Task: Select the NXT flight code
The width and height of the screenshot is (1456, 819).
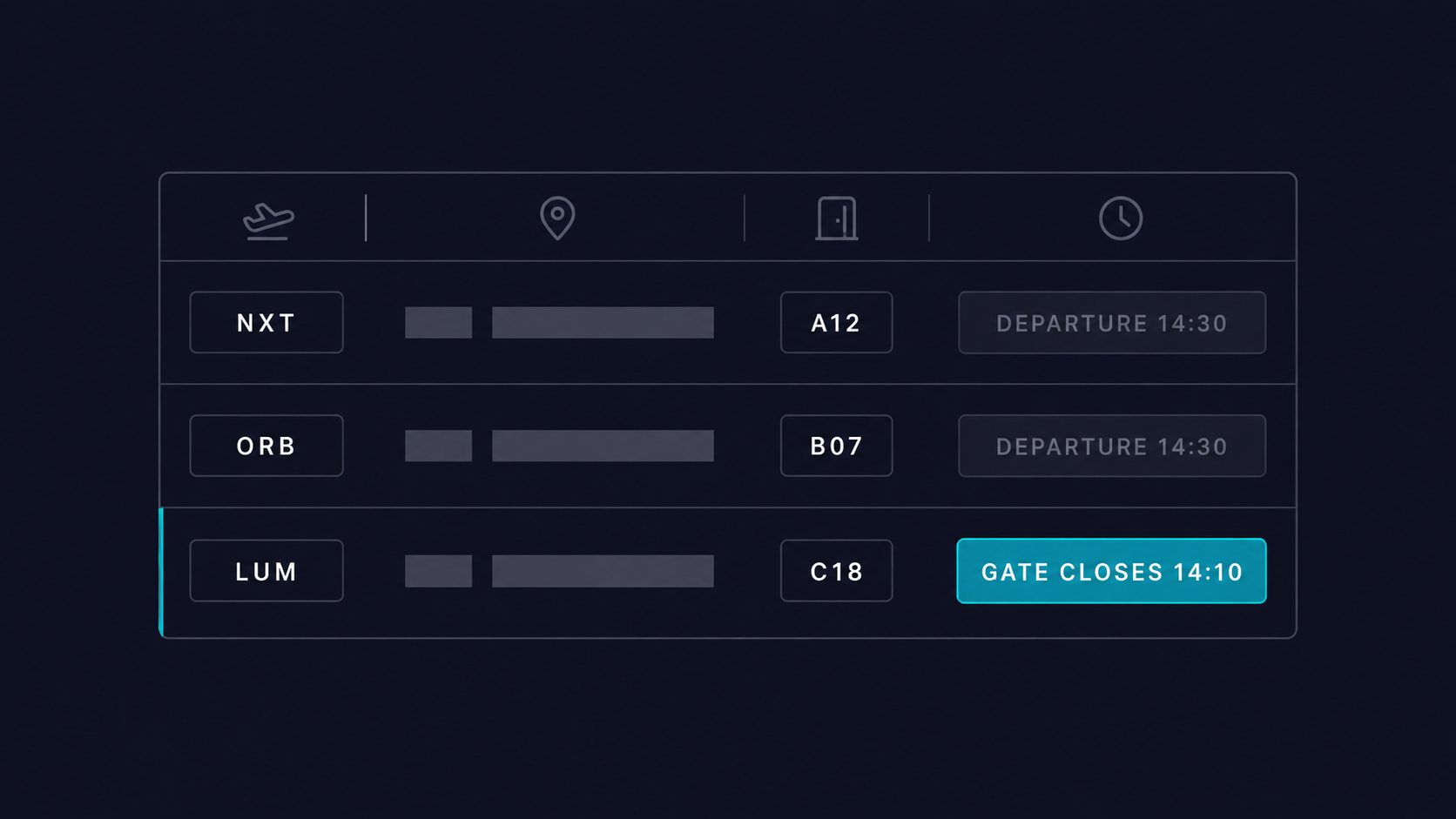Action: point(266,322)
